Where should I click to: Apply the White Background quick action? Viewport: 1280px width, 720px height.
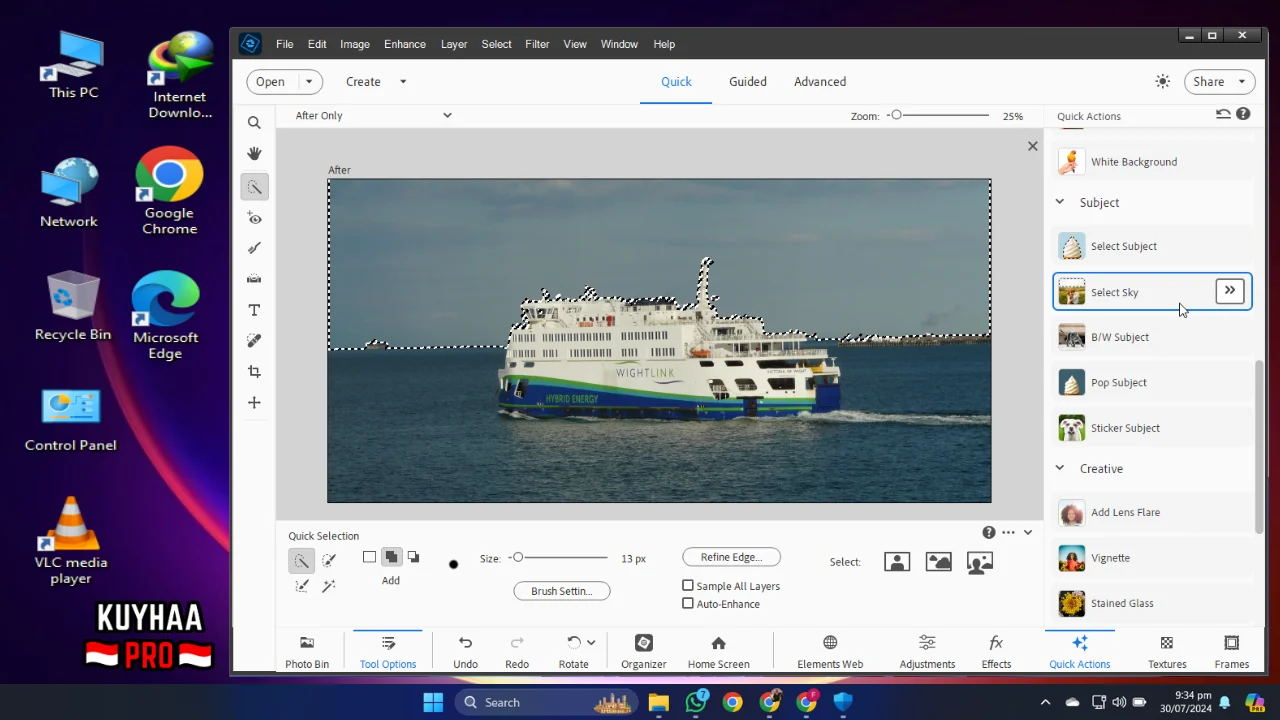pyautogui.click(x=1153, y=162)
